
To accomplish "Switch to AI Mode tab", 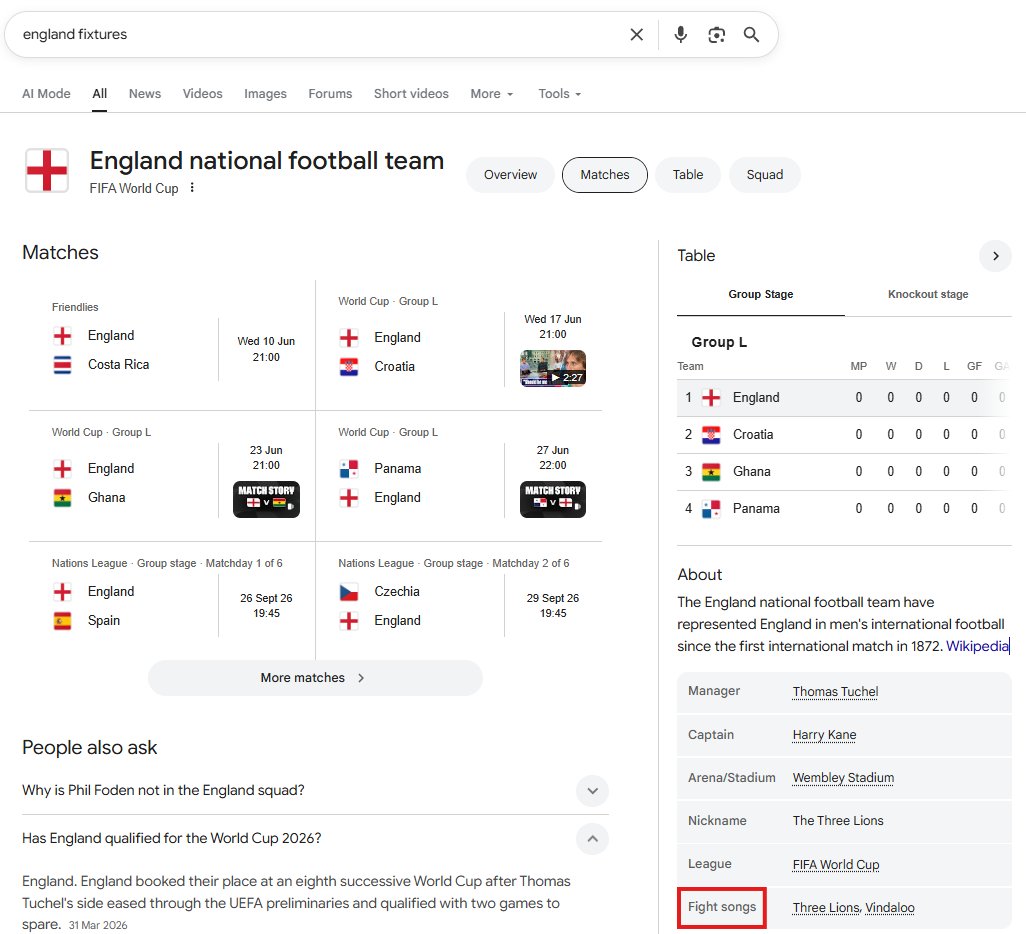I will (46, 94).
